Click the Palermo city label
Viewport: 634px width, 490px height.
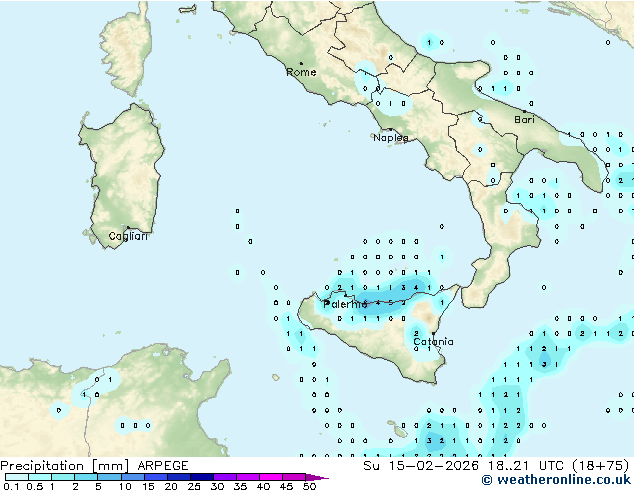(x=345, y=304)
